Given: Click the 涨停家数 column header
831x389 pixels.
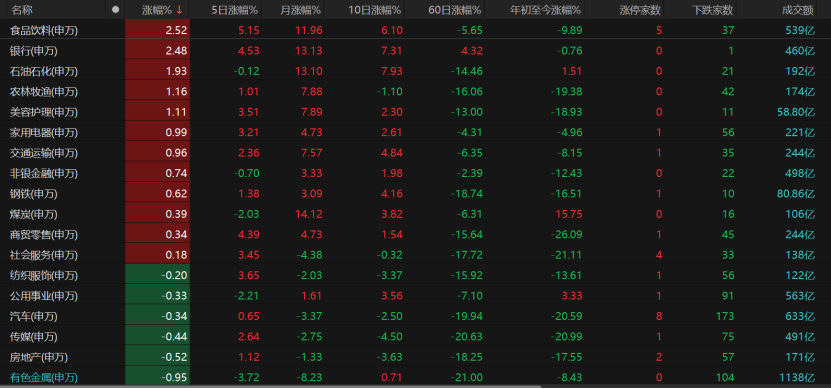Looking at the screenshot, I should coord(640,10).
